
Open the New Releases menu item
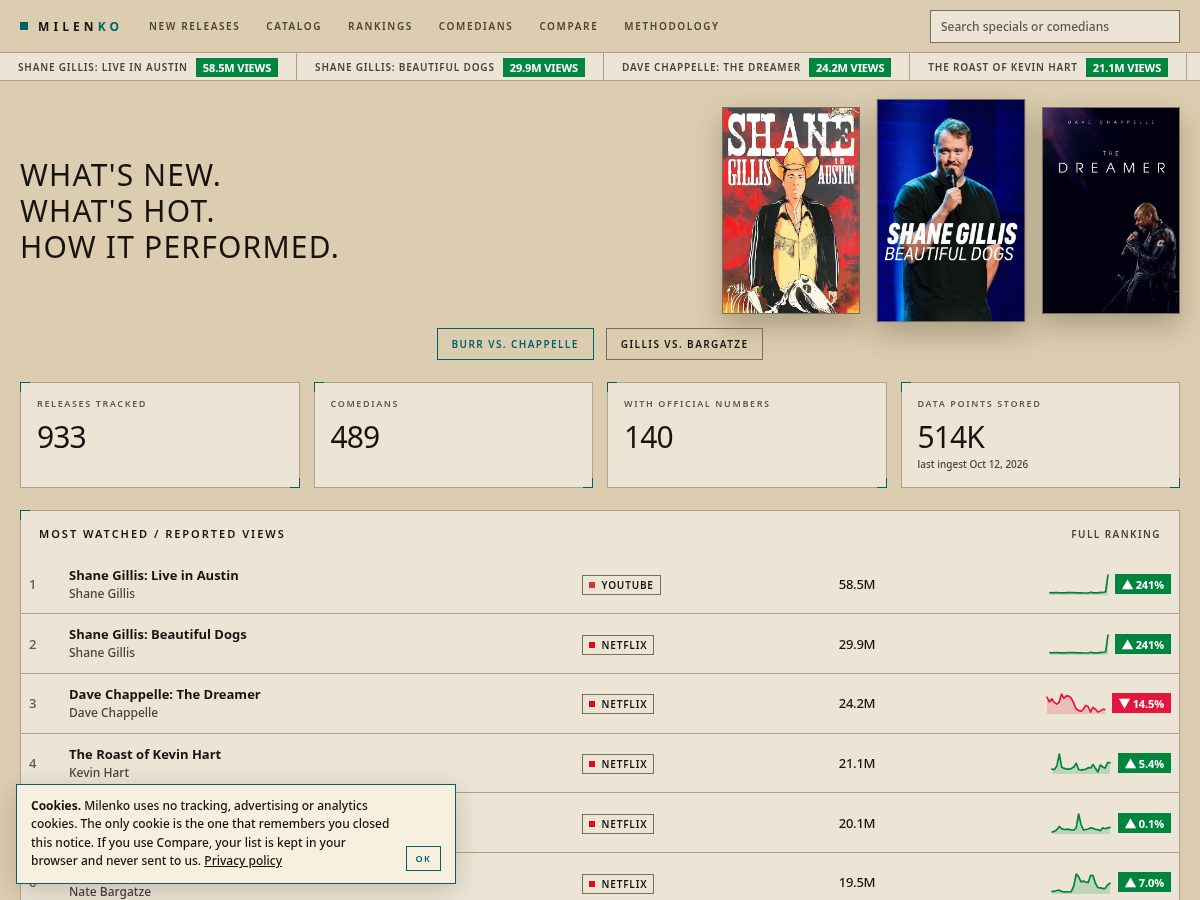coord(194,26)
